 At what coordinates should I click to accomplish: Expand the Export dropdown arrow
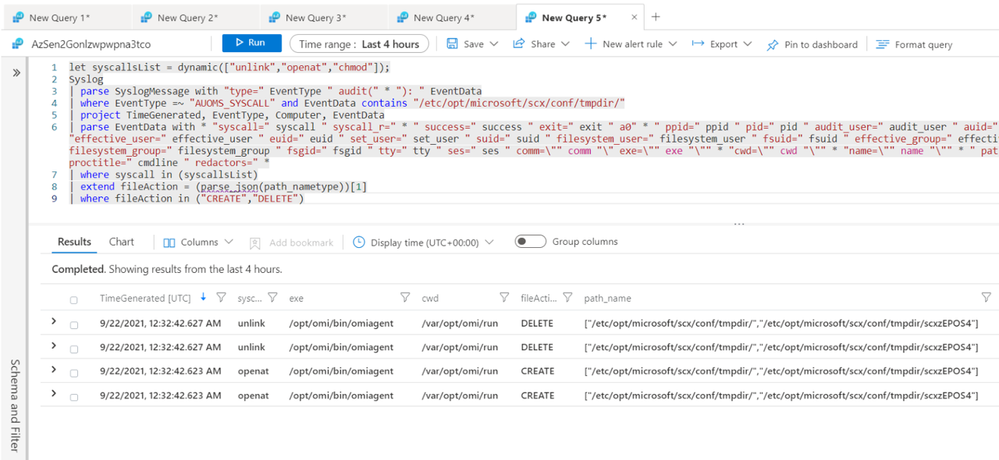[747, 44]
